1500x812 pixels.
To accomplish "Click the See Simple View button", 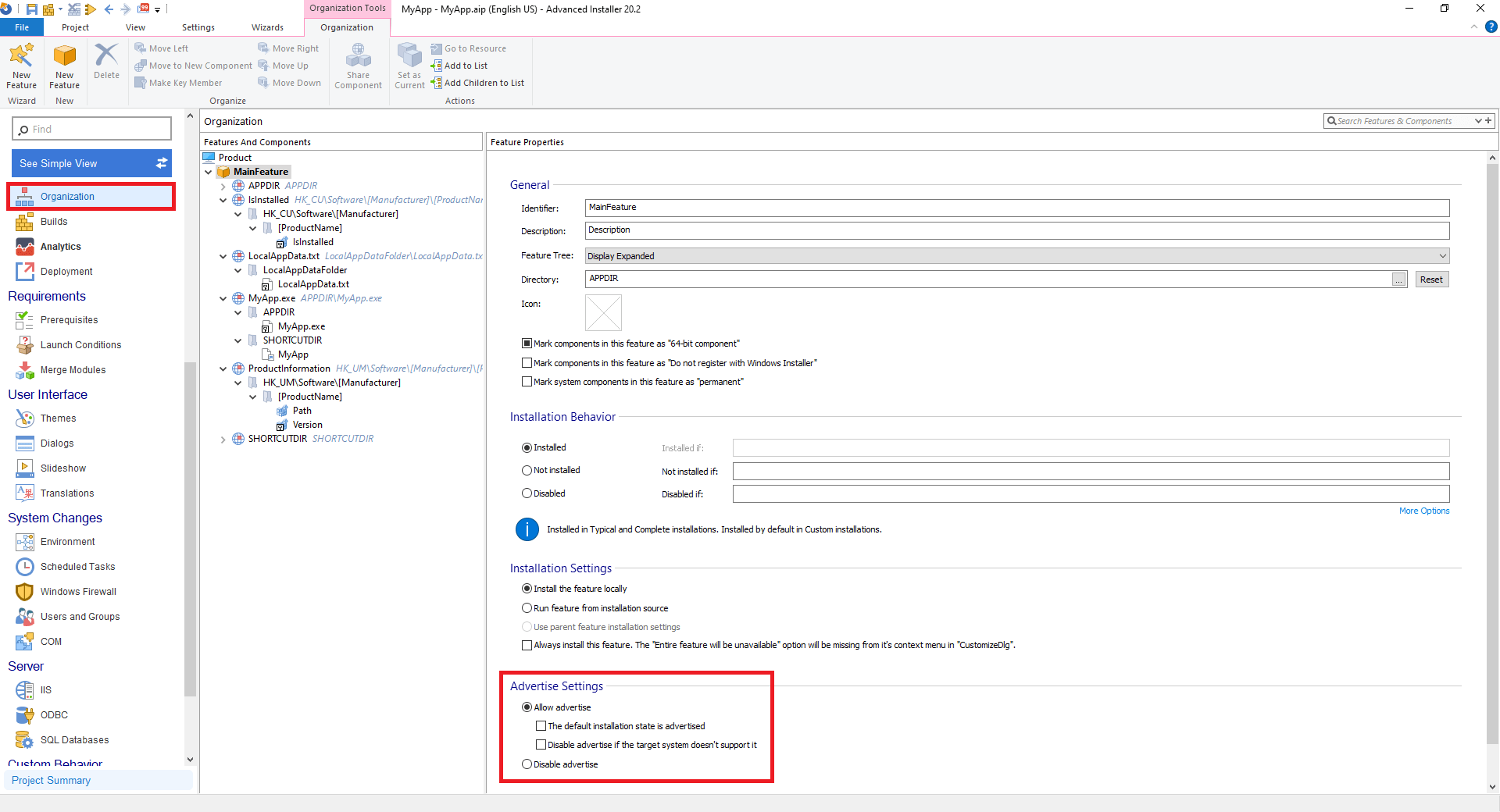I will click(92, 163).
